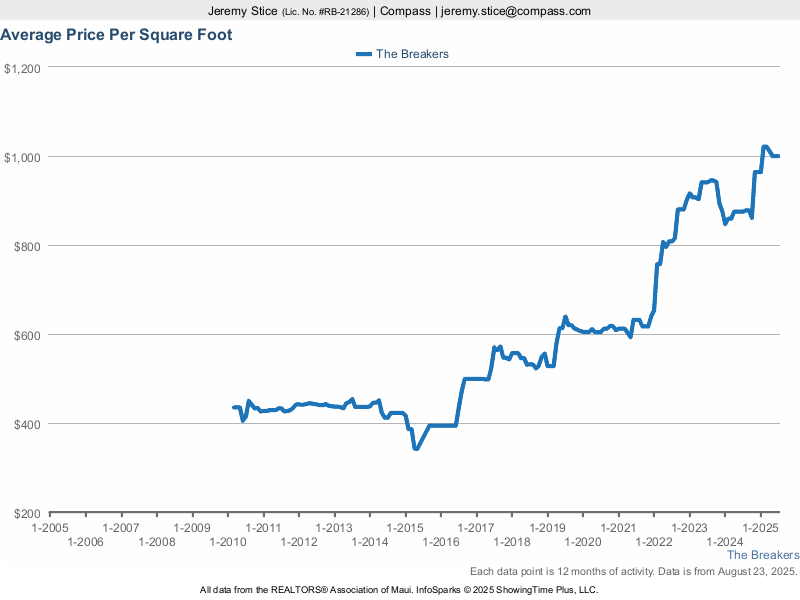Click the Compass brokerage name in header
This screenshot has width=800, height=600.
405,11
